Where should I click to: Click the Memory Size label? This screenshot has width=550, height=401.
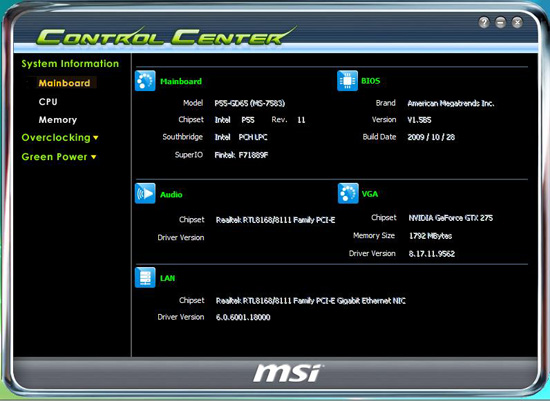(374, 235)
